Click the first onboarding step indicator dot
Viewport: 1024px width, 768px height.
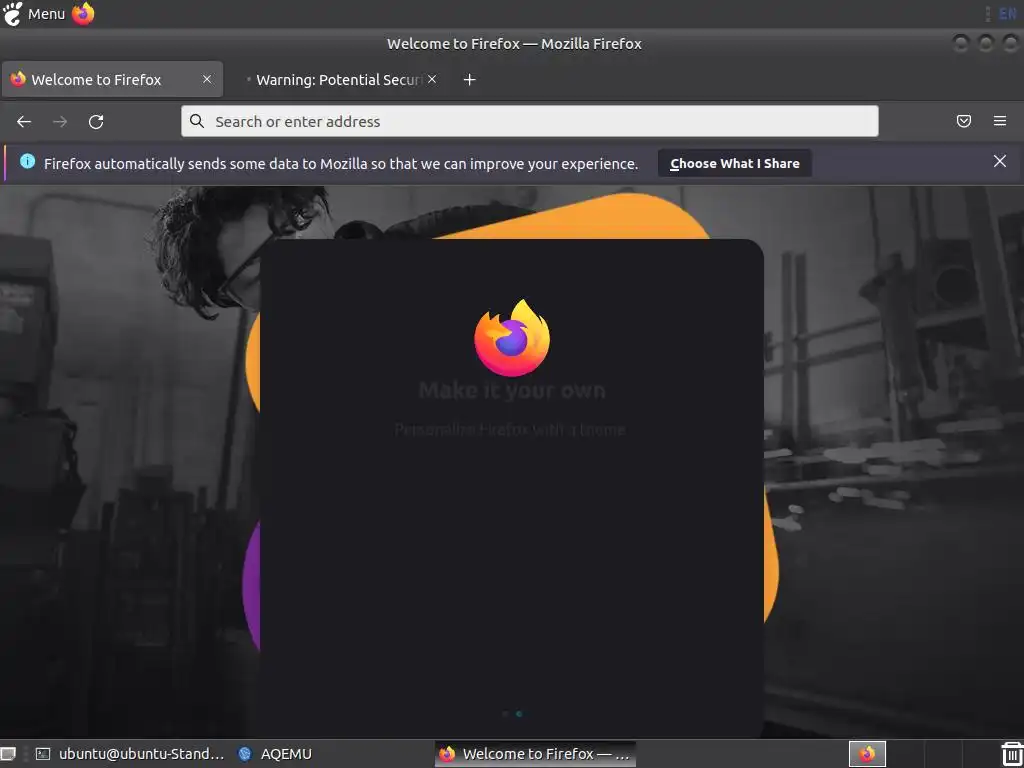click(x=505, y=714)
